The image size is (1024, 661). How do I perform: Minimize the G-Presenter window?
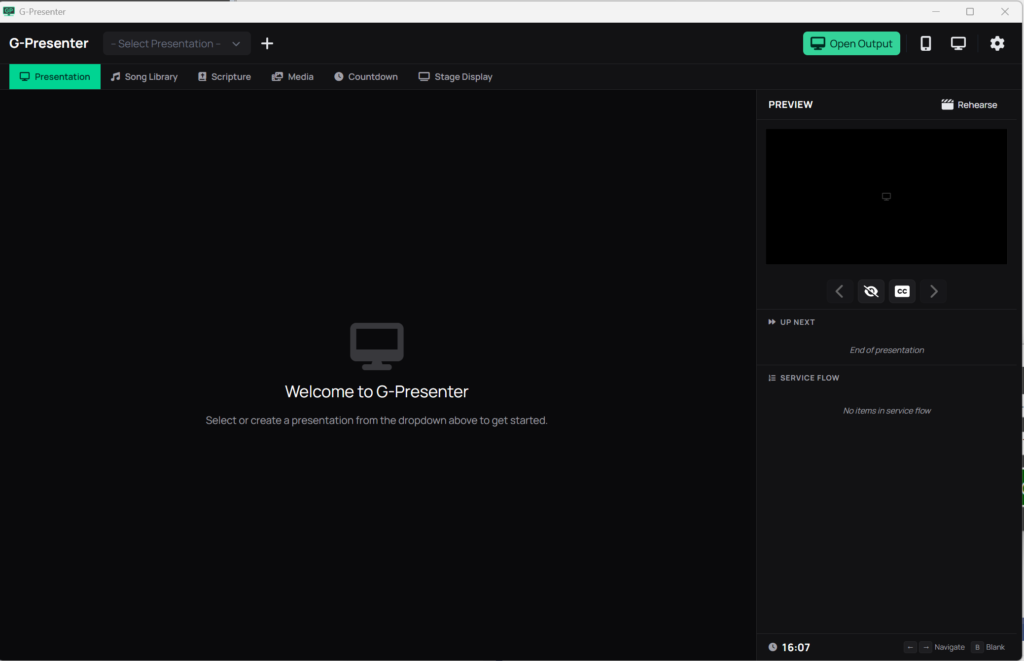click(935, 11)
